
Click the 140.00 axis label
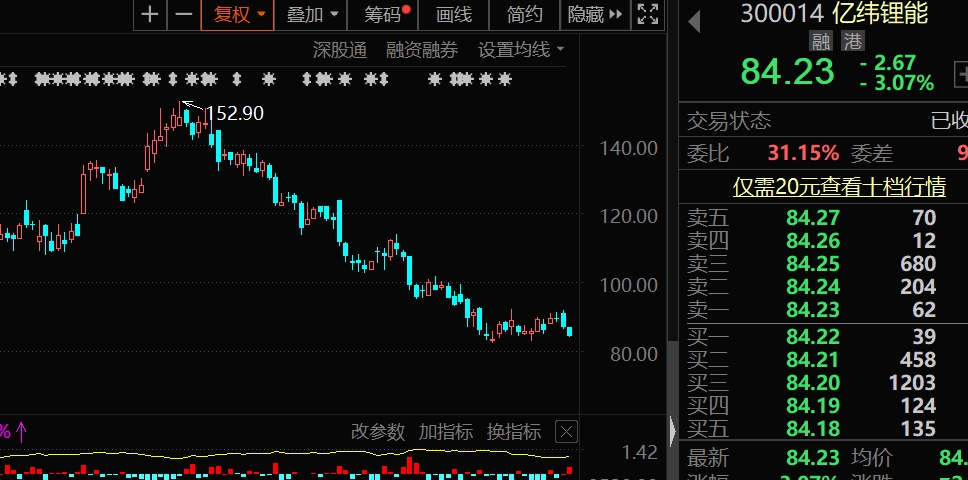pyautogui.click(x=628, y=148)
